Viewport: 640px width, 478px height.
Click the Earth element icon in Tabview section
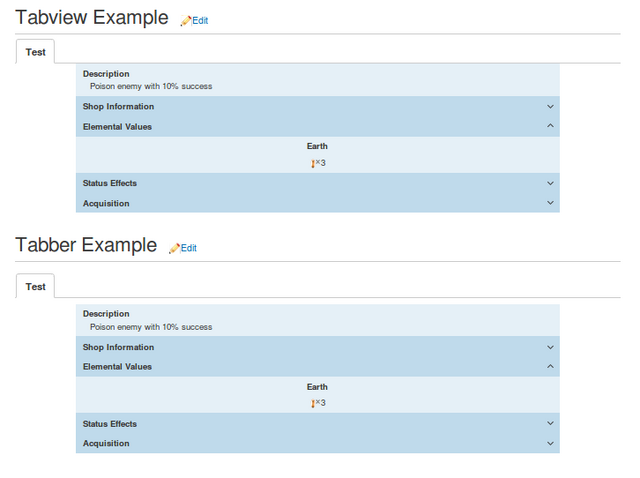point(313,164)
